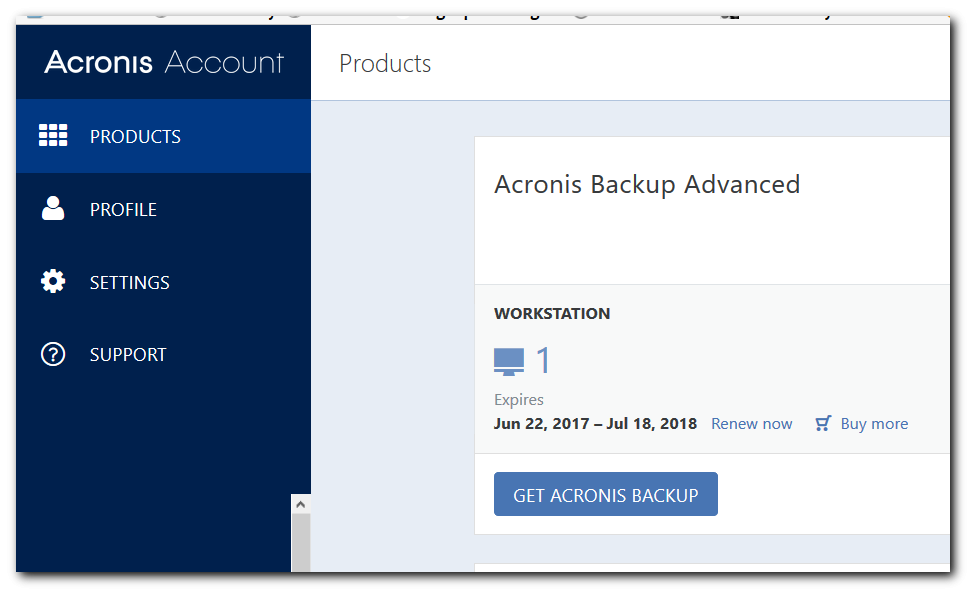
Task: Switch to the PROFILE section
Action: (x=123, y=208)
